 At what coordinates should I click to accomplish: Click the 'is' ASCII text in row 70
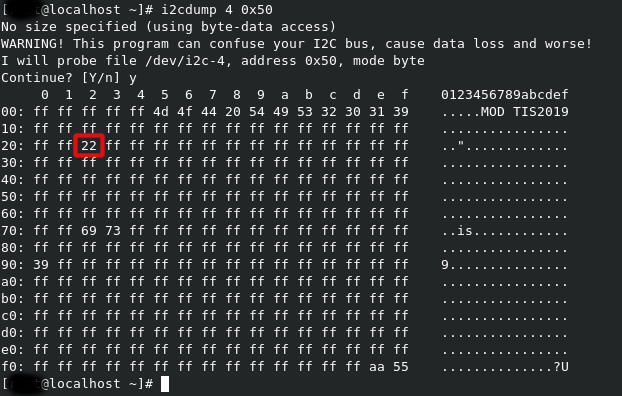pos(465,231)
